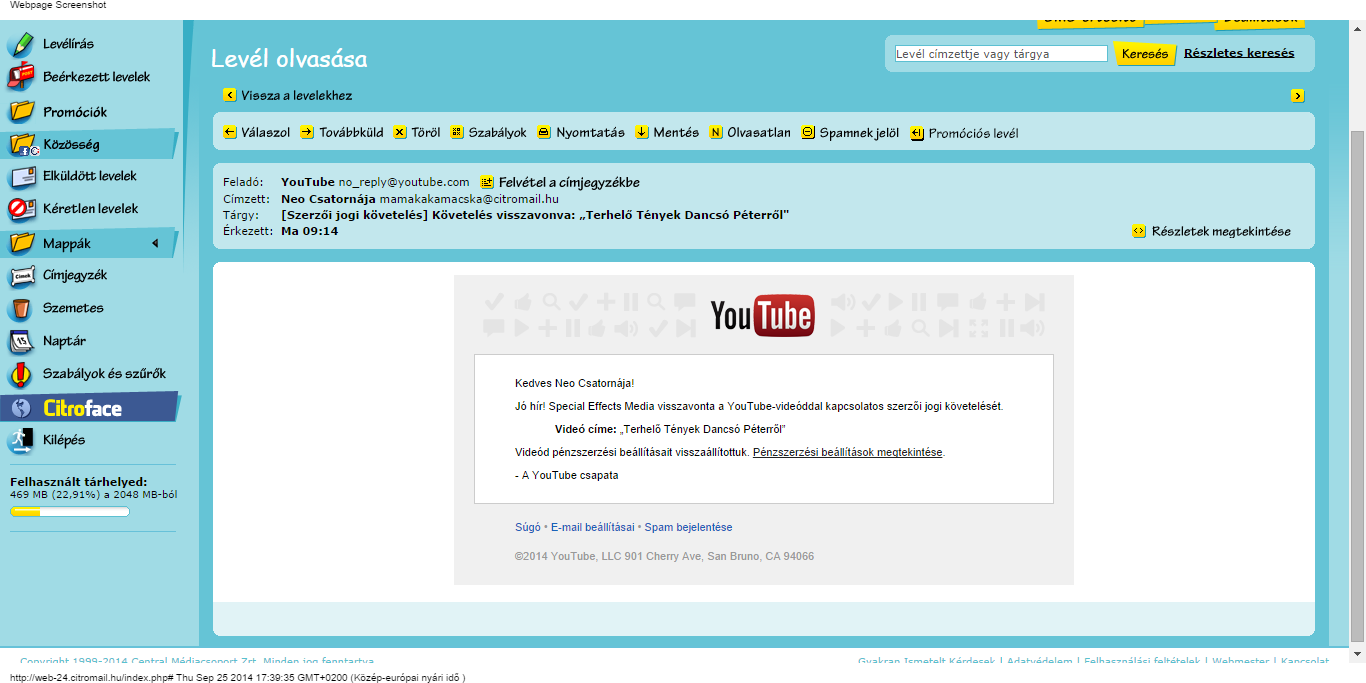Click the Promóciók folder icon
1366x683 pixels.
click(x=21, y=111)
